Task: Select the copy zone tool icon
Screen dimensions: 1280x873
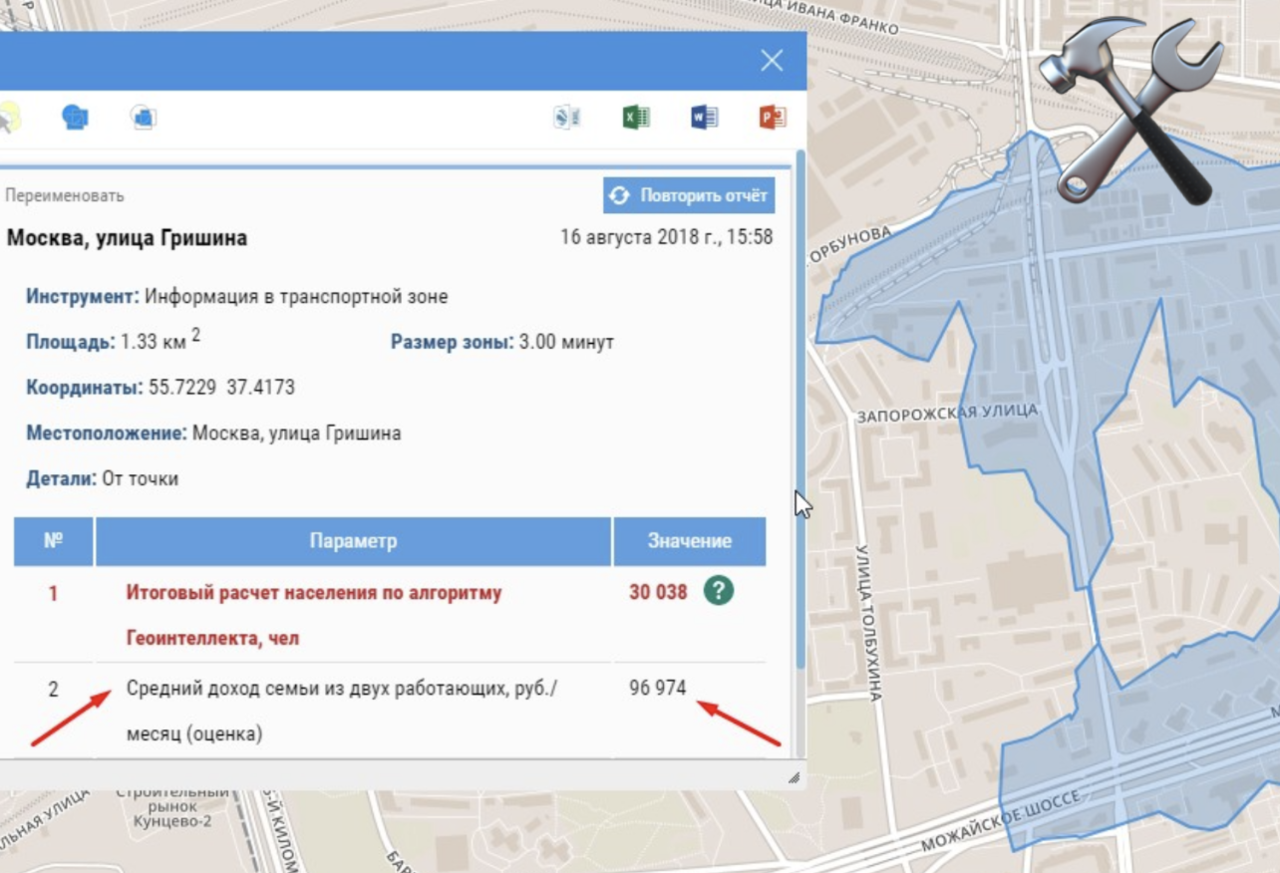Action: click(142, 117)
